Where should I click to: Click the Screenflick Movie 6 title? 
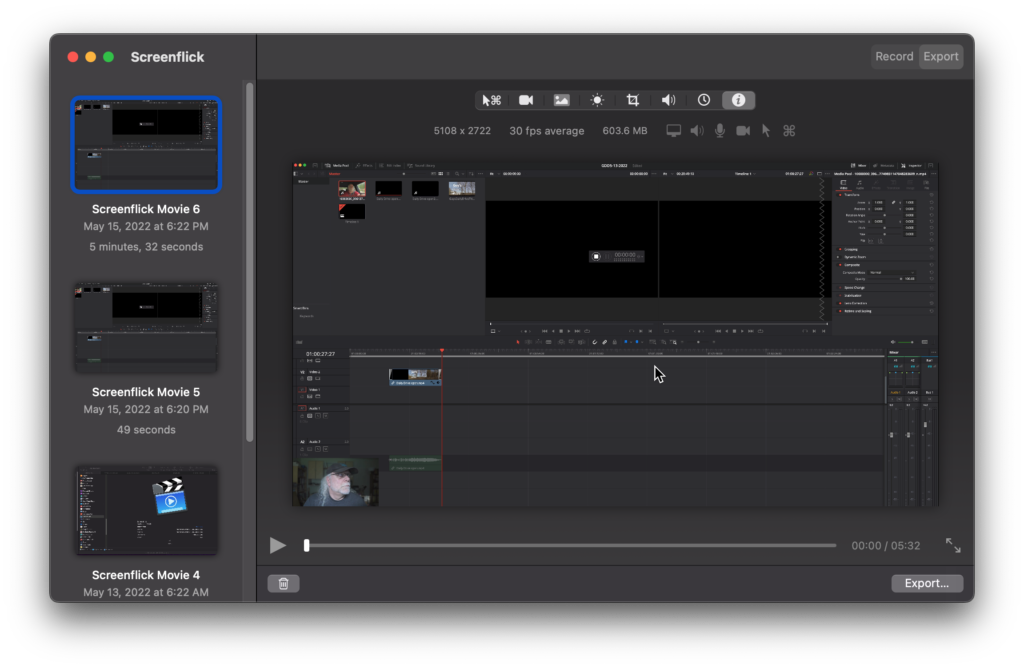(x=146, y=209)
